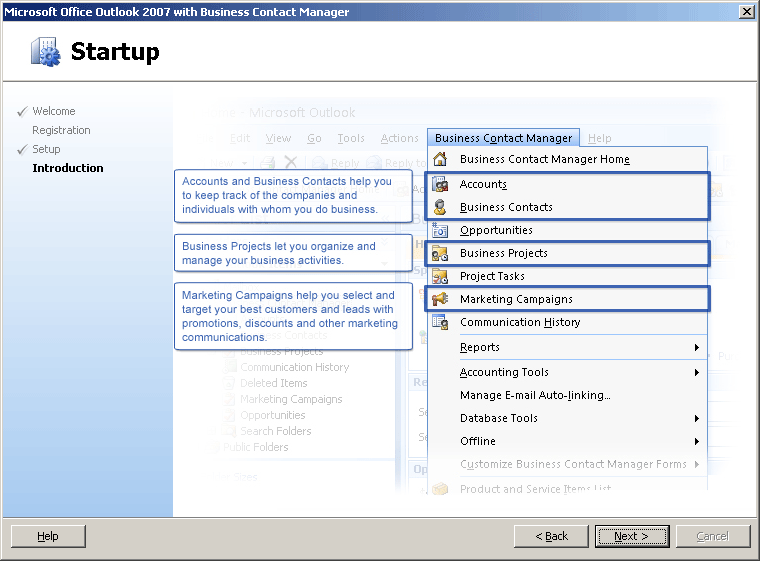Click the Communication History icon in menu
Screen dimensions: 760x561
440,322
